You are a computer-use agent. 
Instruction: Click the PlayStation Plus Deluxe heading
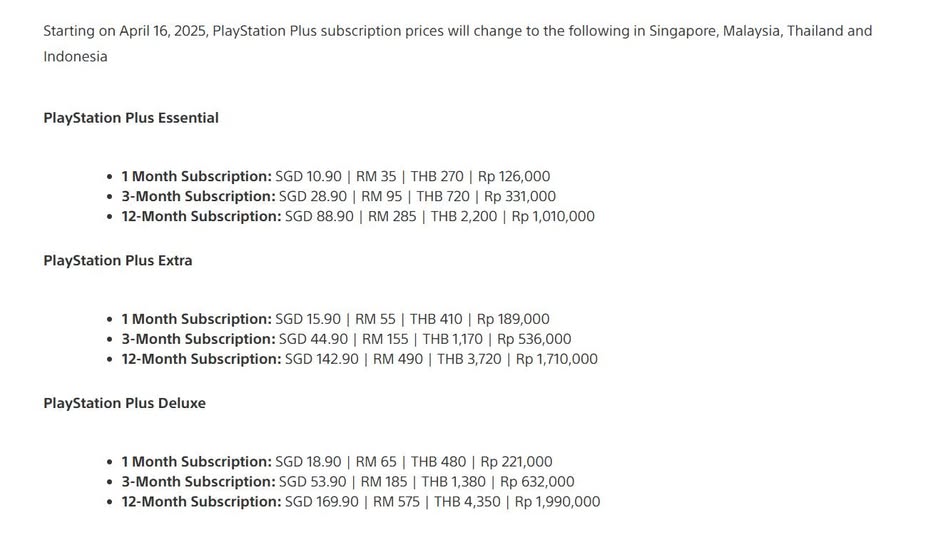(x=125, y=403)
